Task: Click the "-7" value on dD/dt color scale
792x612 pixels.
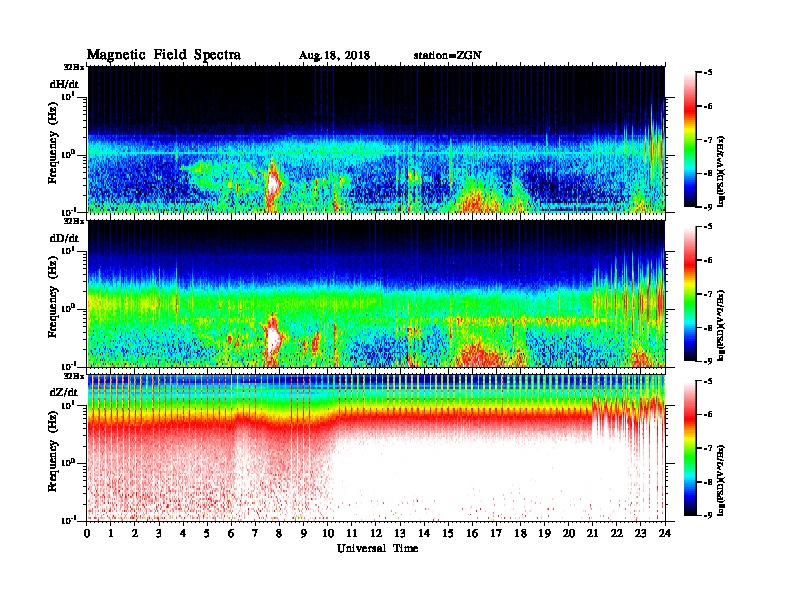Action: [x=708, y=293]
